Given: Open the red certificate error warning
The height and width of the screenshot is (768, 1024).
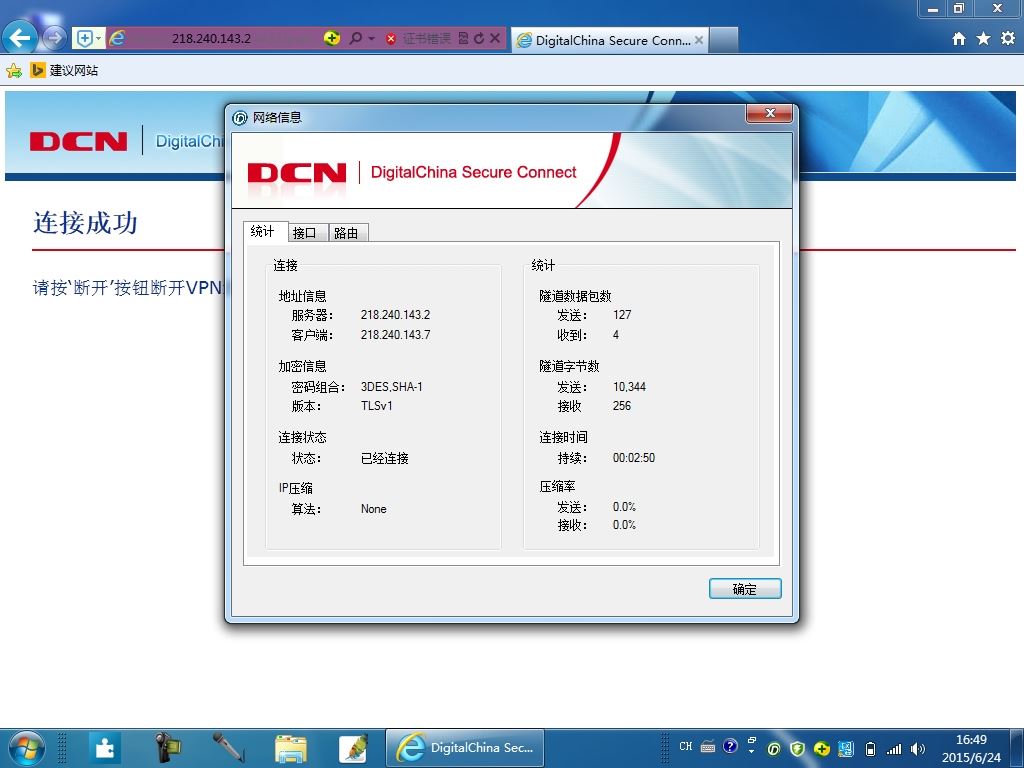Looking at the screenshot, I should (418, 39).
